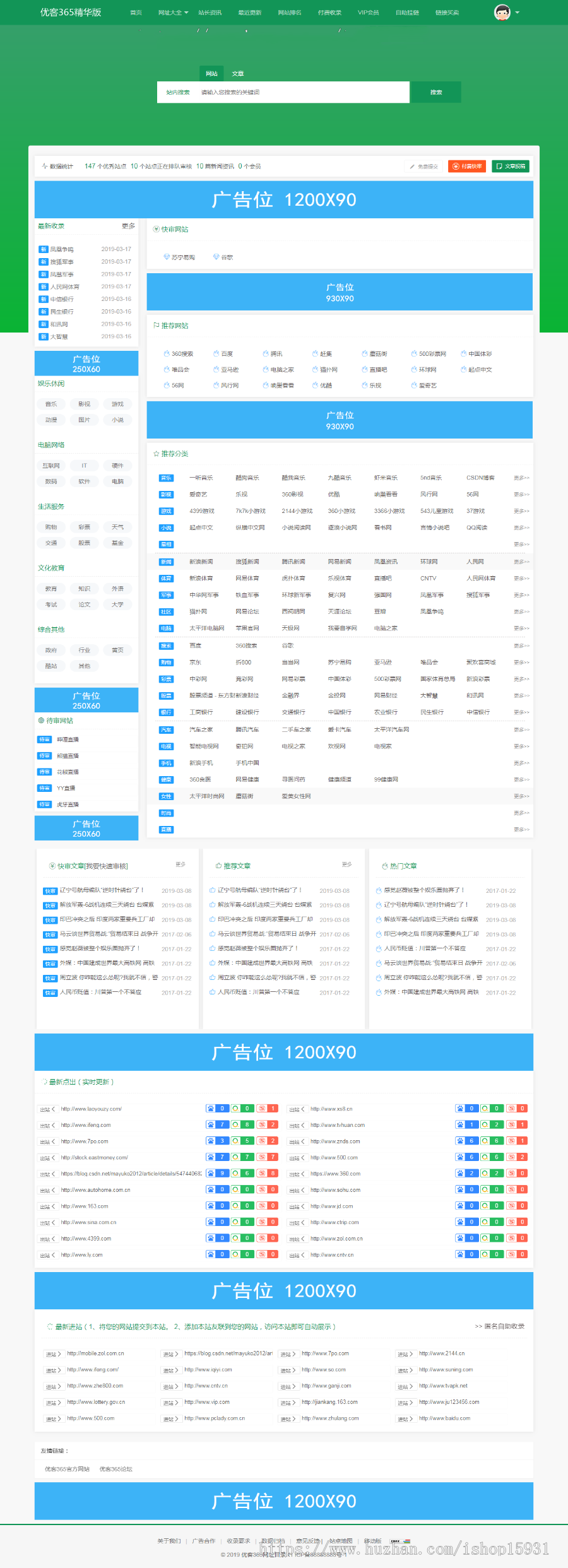Screen dimensions: 568x1568
Task: Click the user avatar icon in header
Action: [x=502, y=13]
